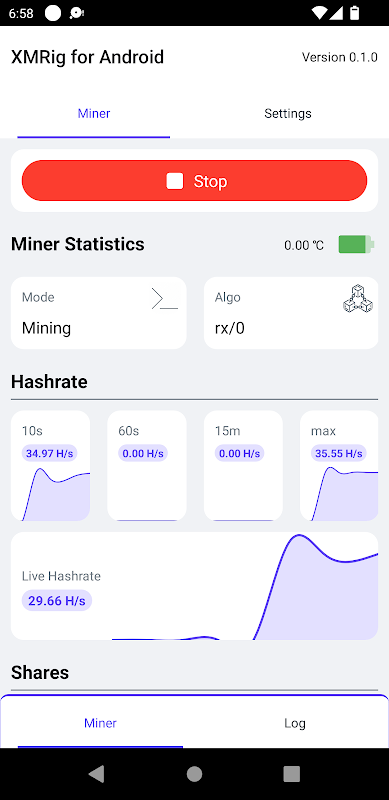Screen dimensions: 389x800
Task: Tap the 10s hashrate card
Action: (51, 466)
